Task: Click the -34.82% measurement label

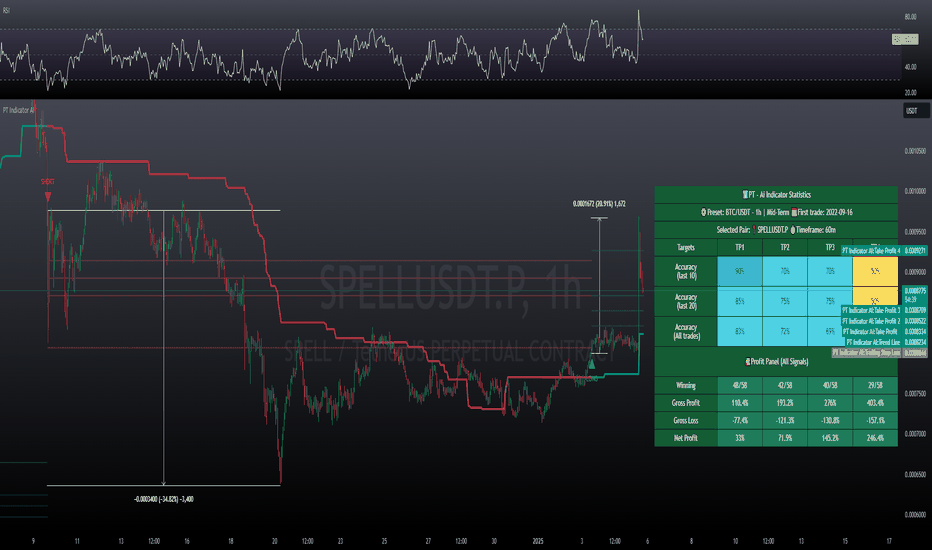Action: click(163, 499)
